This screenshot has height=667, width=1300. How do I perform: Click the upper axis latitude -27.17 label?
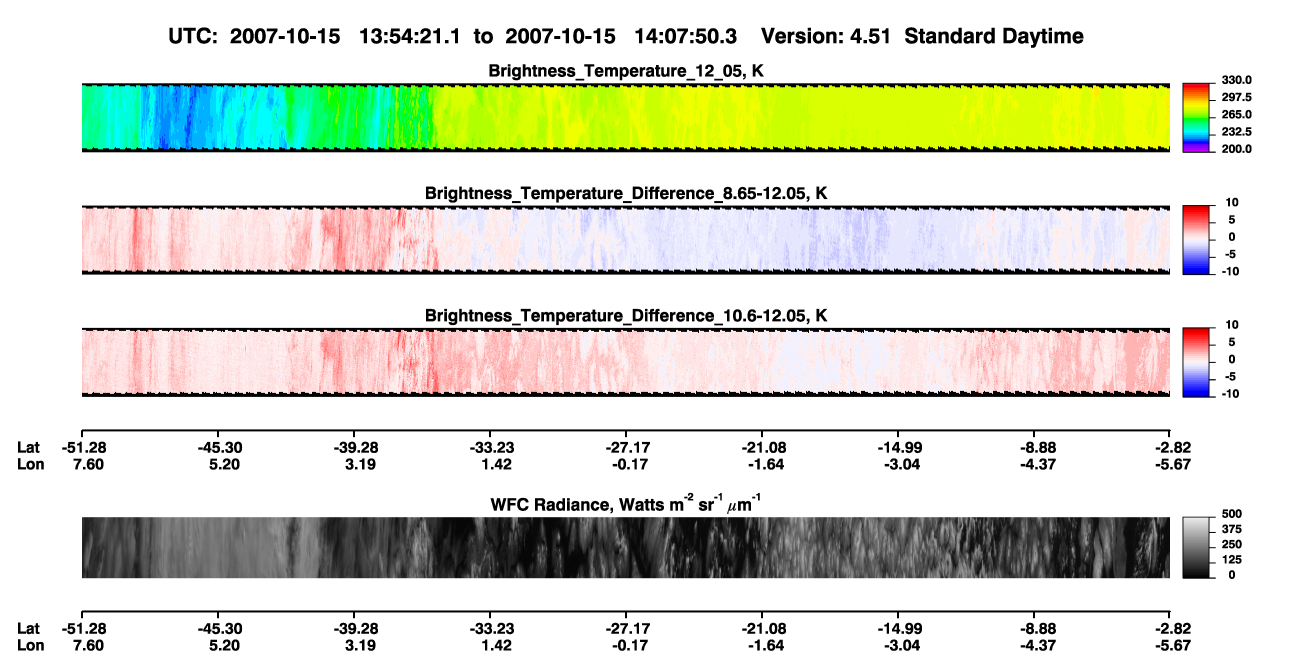(626, 448)
